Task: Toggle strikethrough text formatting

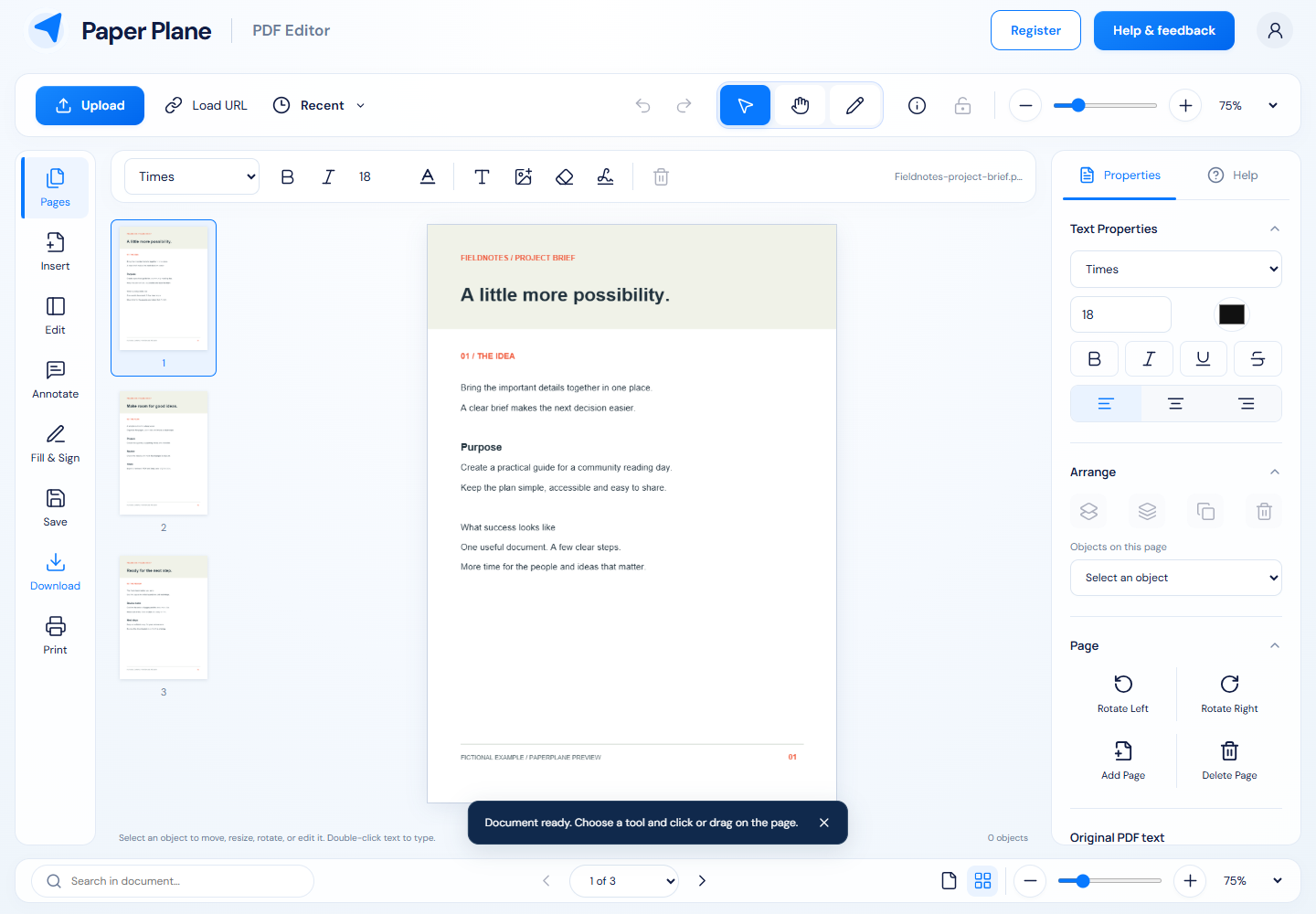Action: pyautogui.click(x=1258, y=359)
